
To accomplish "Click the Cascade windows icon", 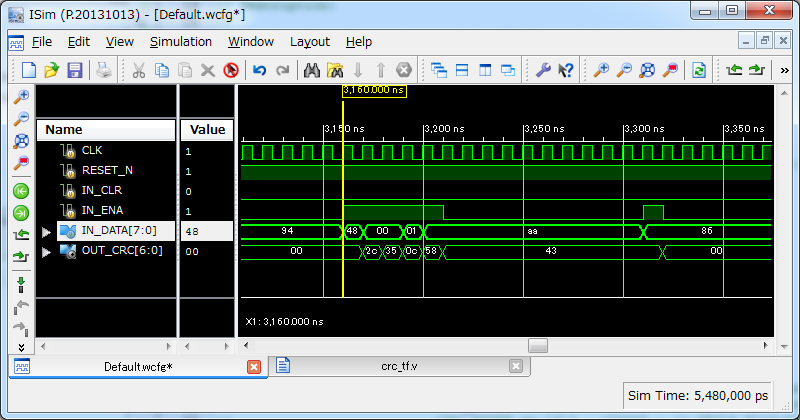I will (x=439, y=70).
